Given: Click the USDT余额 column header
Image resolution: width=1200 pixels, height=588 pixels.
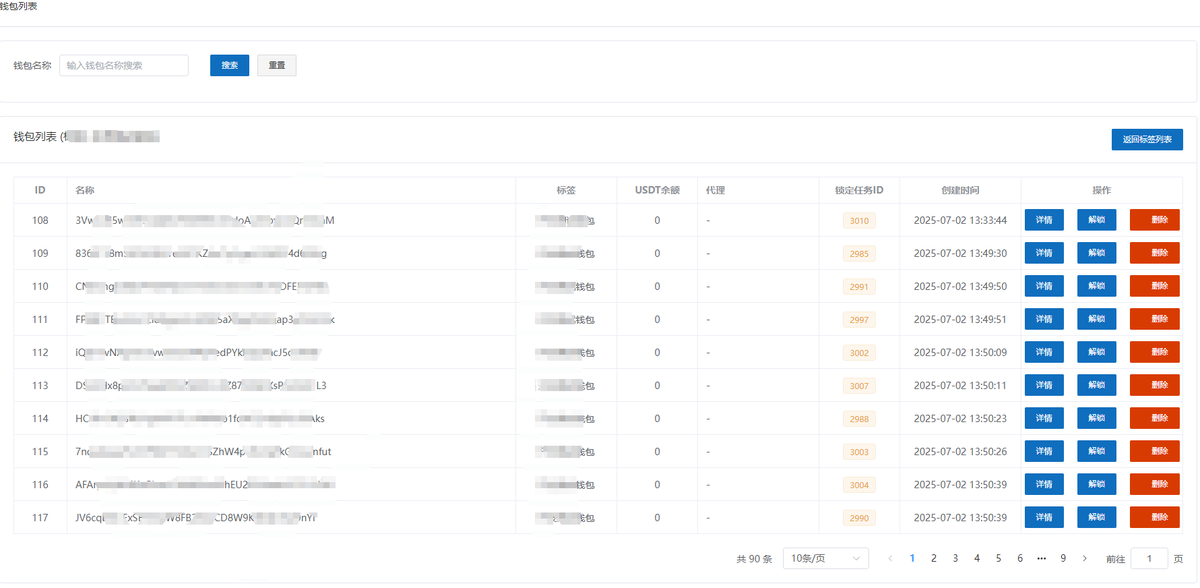Looking at the screenshot, I should (x=657, y=190).
